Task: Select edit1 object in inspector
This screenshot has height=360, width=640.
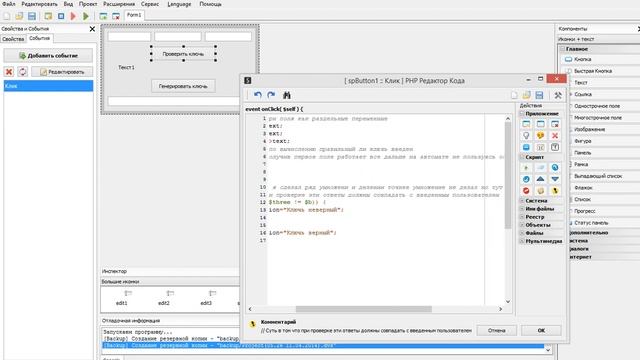Action: pos(122,298)
